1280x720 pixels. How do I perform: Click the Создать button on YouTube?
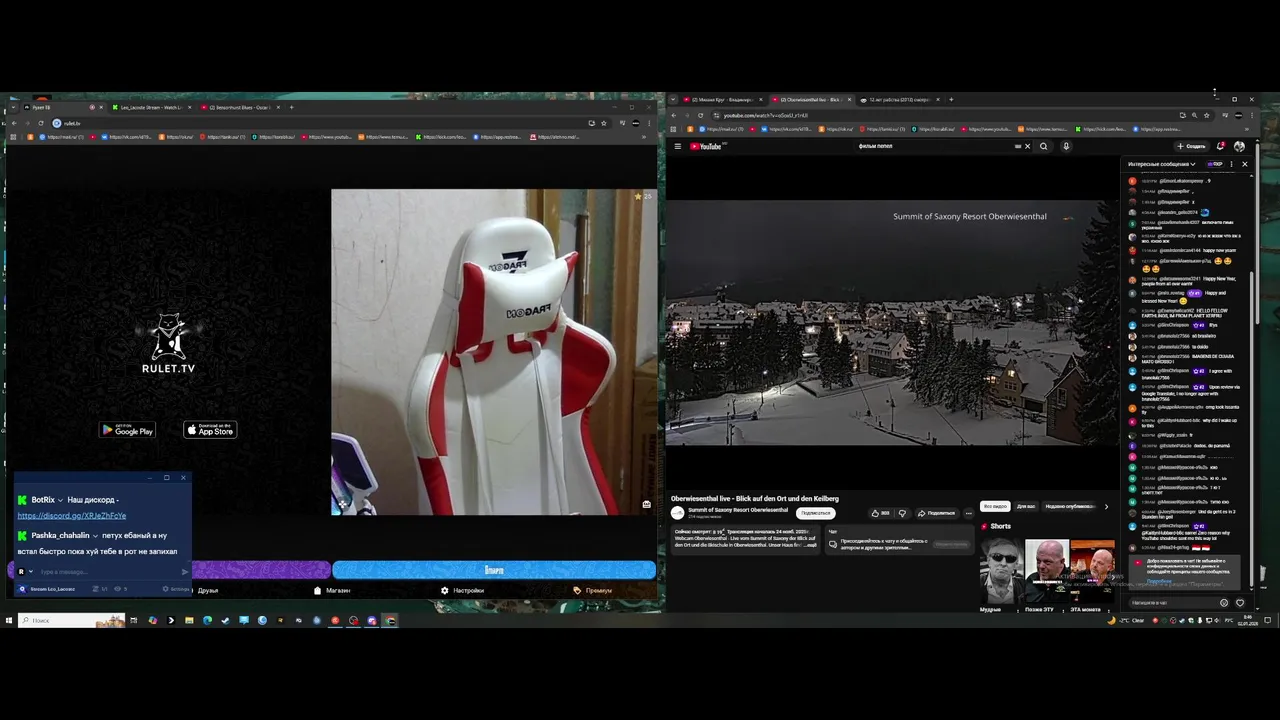[x=1192, y=146]
